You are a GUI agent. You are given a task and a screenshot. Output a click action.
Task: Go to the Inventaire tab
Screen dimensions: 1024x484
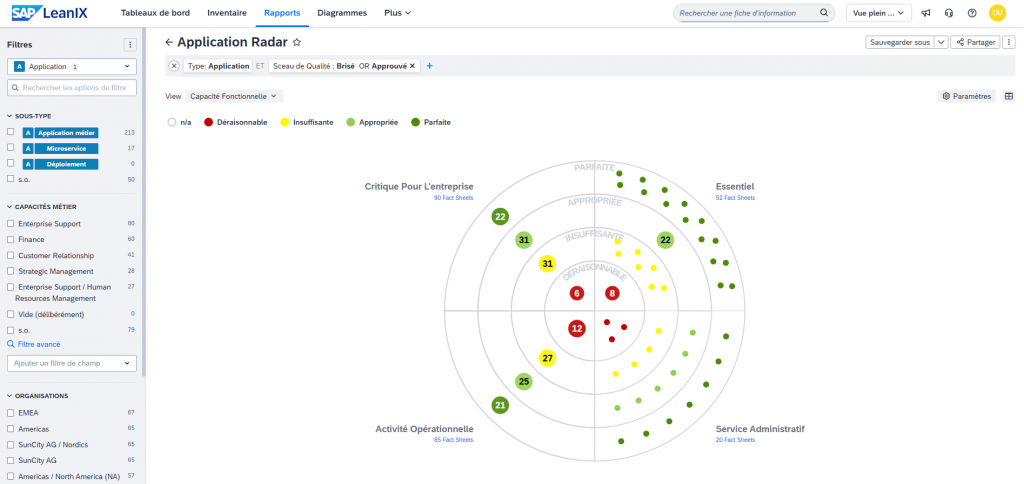[226, 13]
